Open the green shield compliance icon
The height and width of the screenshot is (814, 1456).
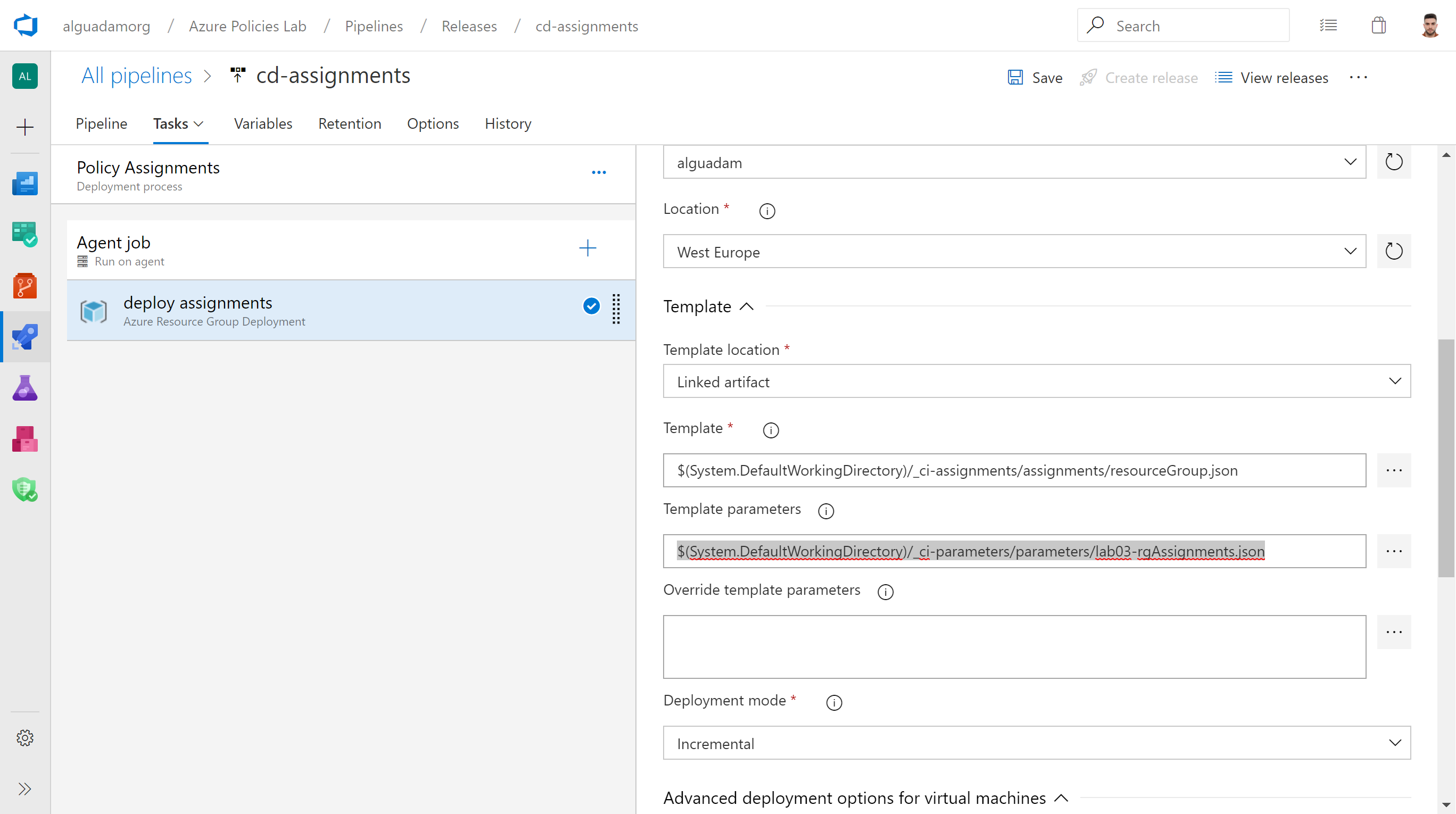pos(25,489)
